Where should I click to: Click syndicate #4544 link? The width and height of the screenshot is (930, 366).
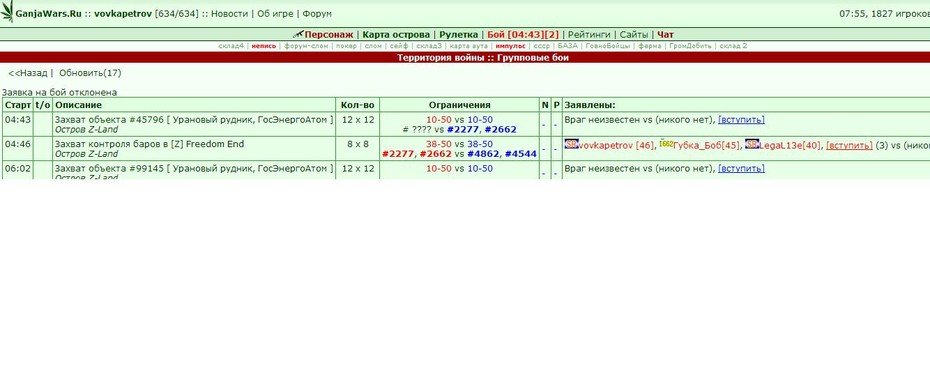coord(521,154)
